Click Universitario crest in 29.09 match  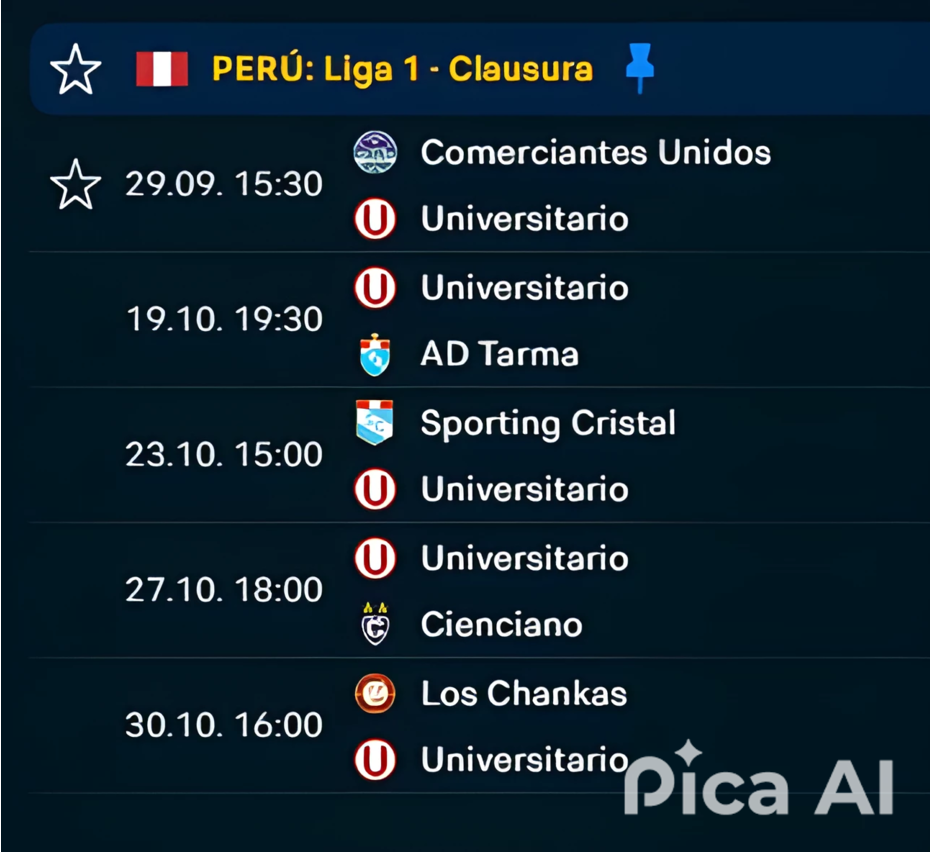[x=375, y=218]
